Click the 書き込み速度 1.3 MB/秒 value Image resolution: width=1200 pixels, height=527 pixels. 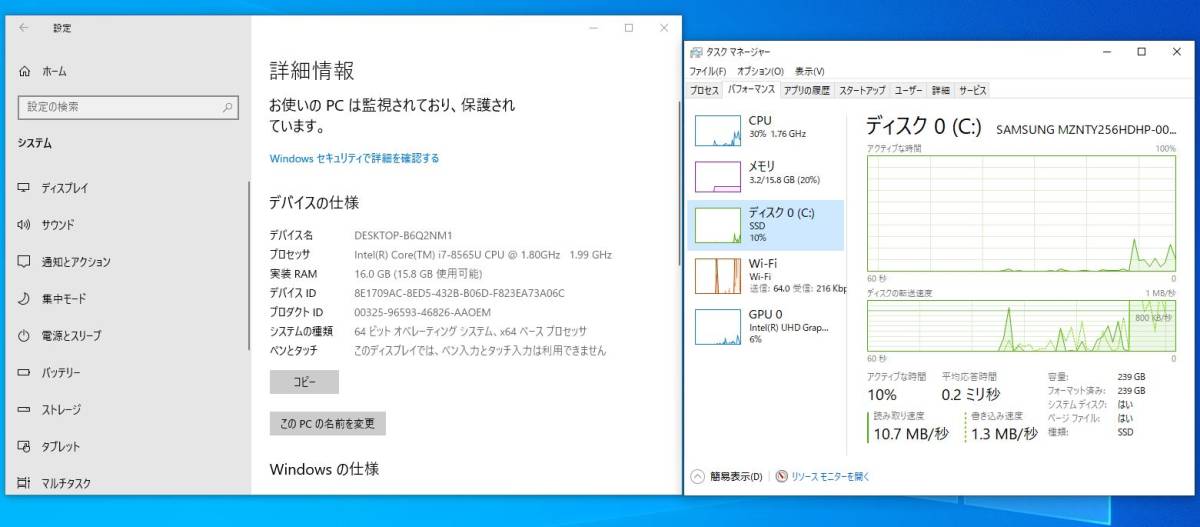click(1002, 433)
